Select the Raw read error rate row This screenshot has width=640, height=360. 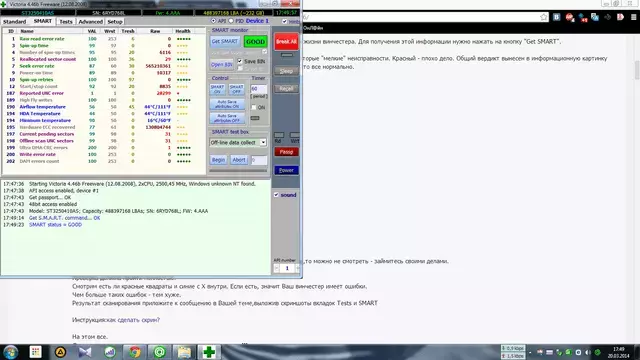pyautogui.click(x=104, y=39)
